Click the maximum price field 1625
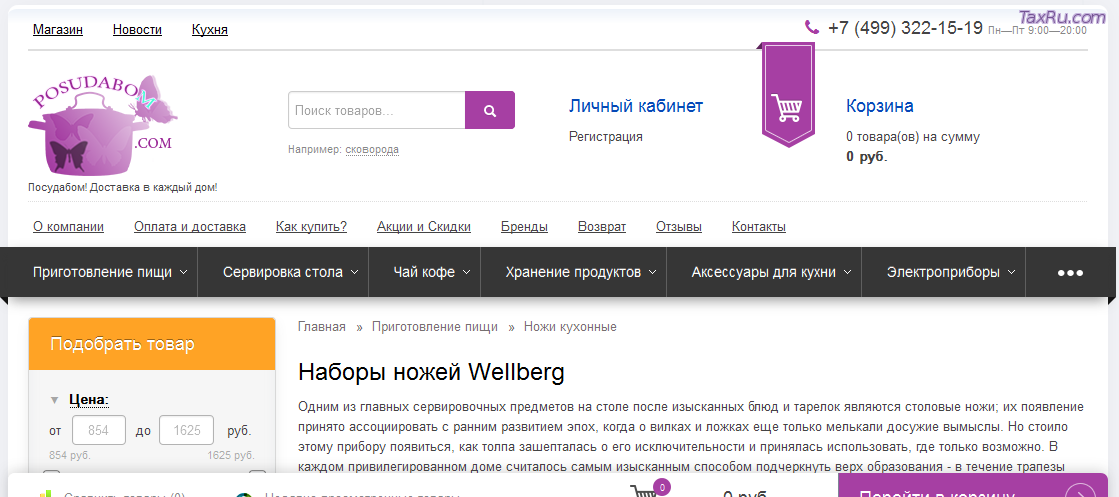 (186, 431)
